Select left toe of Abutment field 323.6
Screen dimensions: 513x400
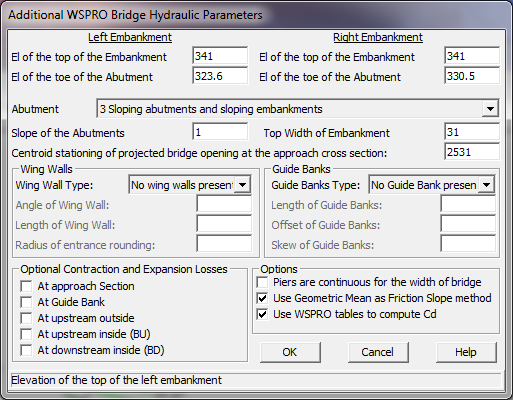pos(220,76)
